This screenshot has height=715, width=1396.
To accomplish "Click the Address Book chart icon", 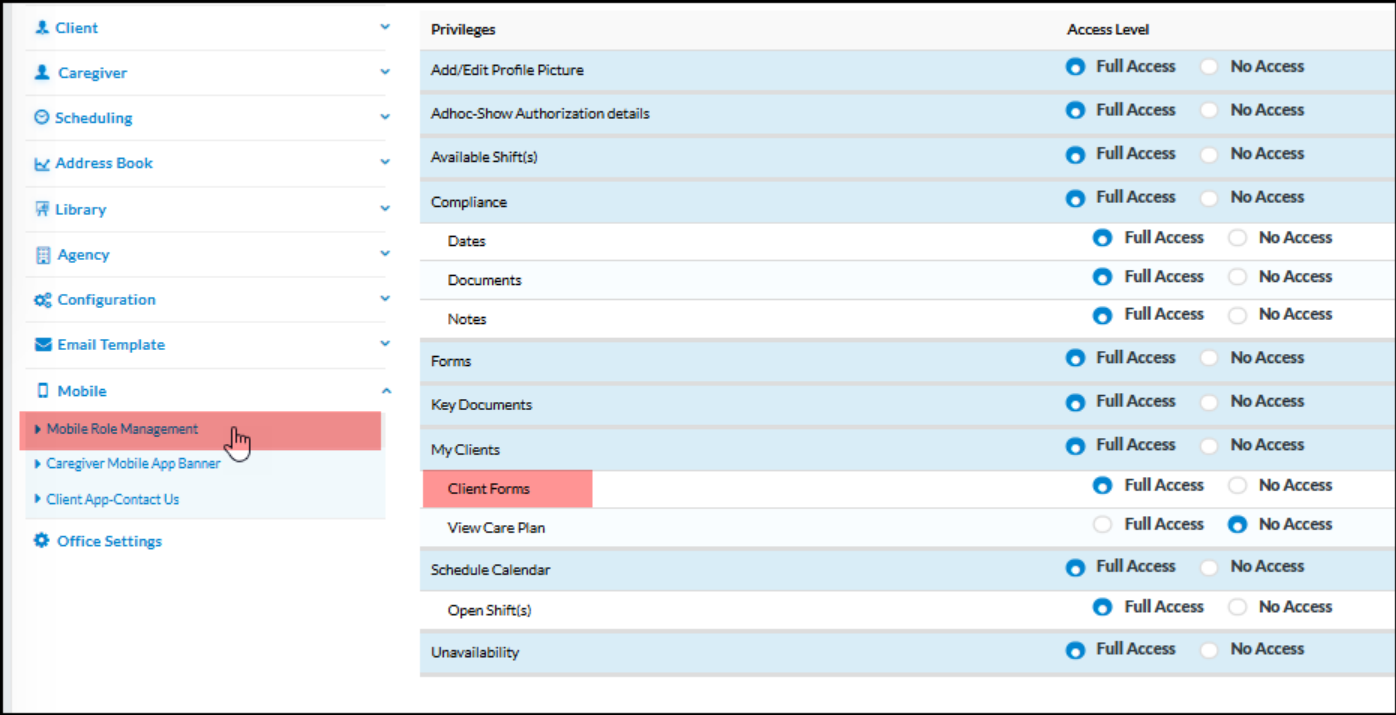I will 39,163.
